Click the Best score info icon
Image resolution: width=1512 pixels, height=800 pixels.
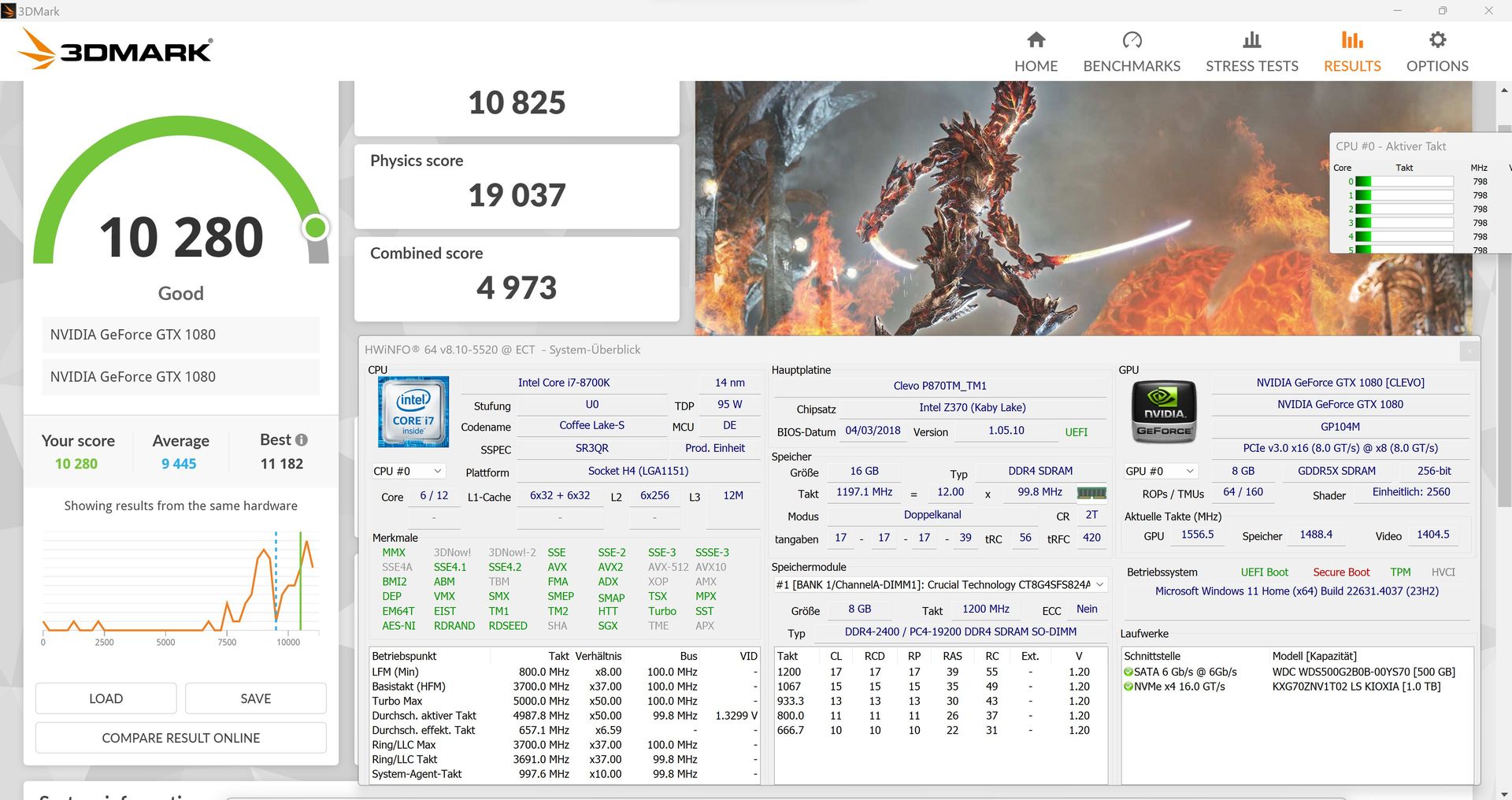(x=302, y=440)
